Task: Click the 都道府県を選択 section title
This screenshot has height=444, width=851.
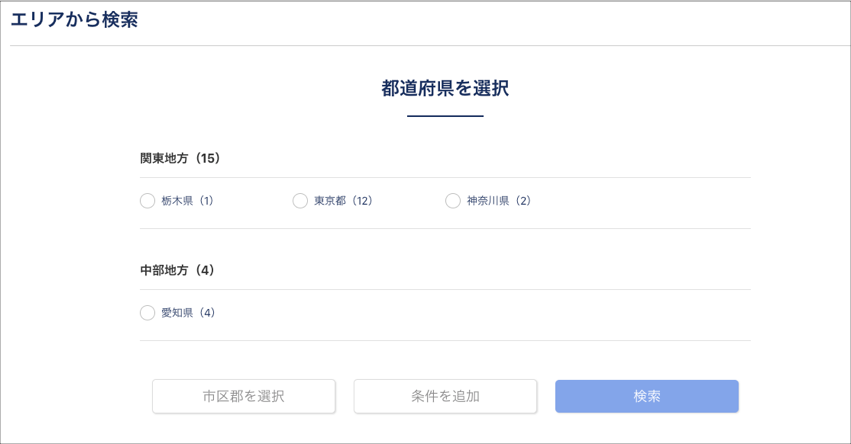Action: (x=445, y=88)
